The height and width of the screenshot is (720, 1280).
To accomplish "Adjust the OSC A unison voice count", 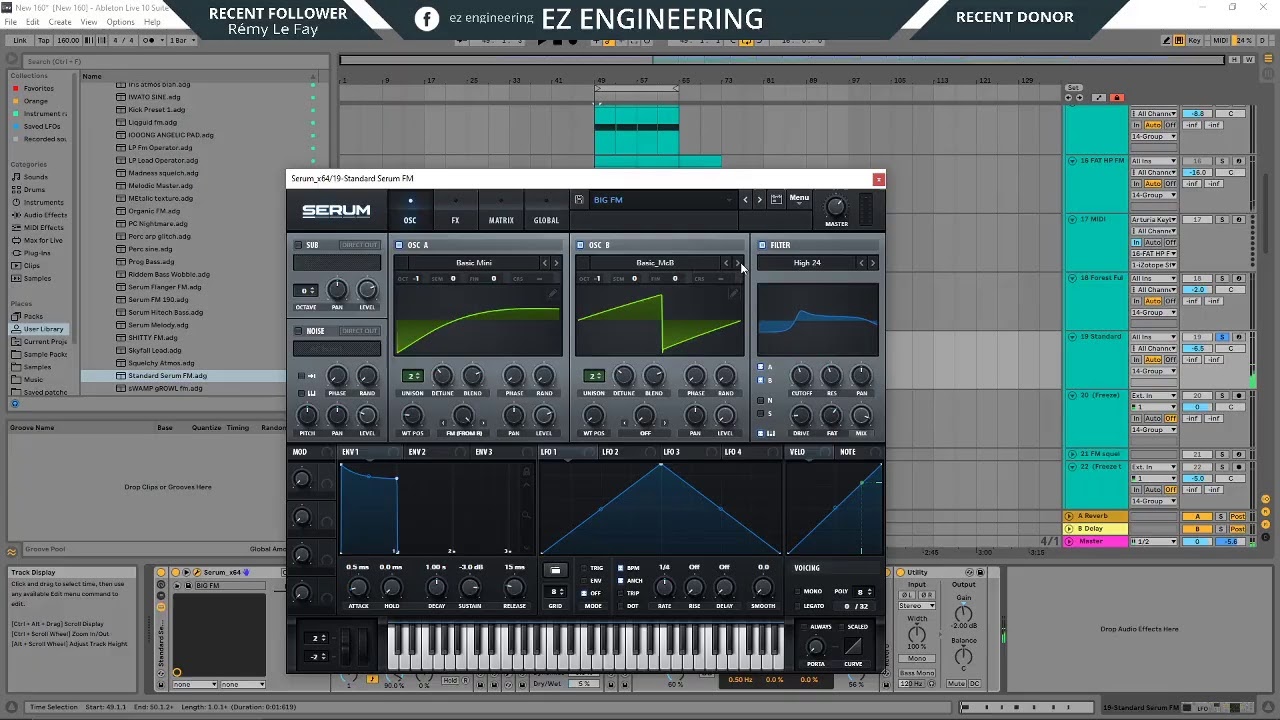I will (412, 376).
